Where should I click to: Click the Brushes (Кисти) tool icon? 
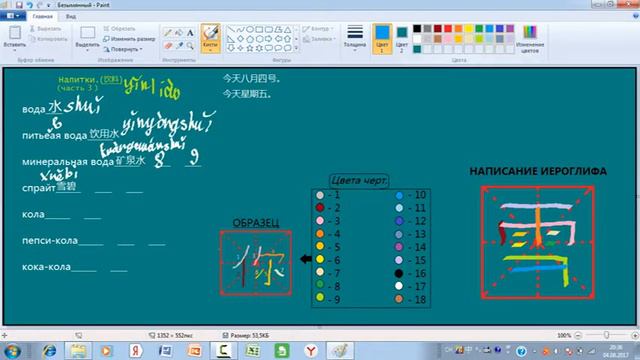(211, 33)
